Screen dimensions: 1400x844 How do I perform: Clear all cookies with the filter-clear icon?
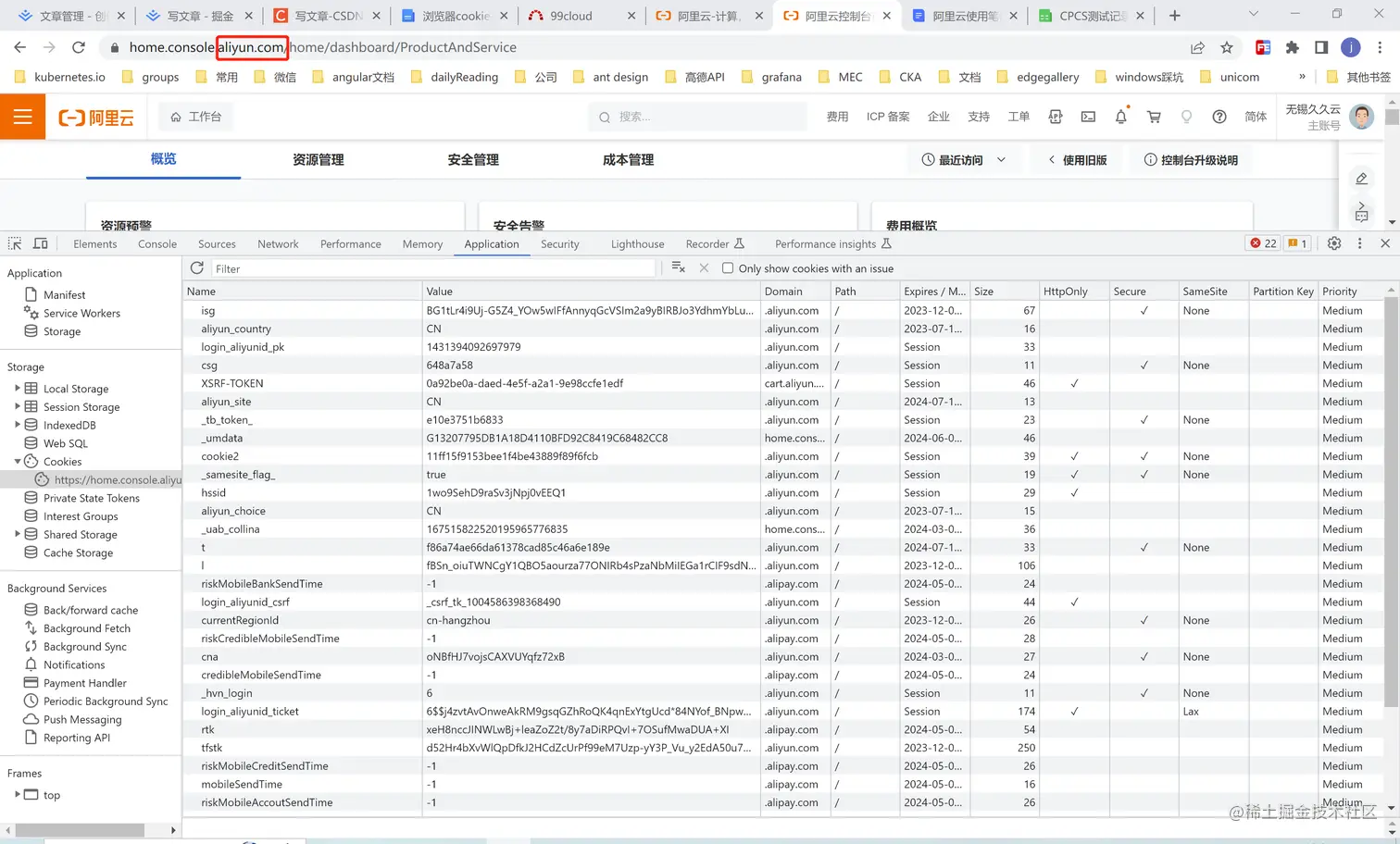click(x=678, y=268)
